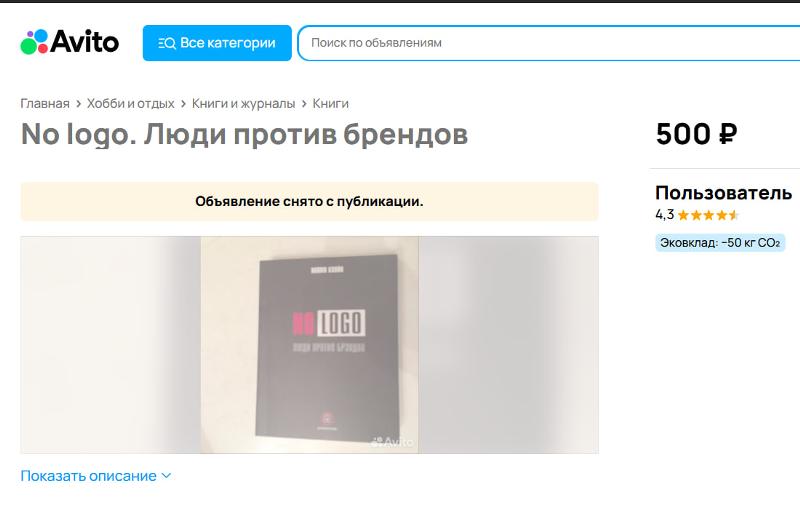The image size is (800, 505).
Task: Click the Эковклад −50 кг CO₂ badge
Action: (x=720, y=243)
